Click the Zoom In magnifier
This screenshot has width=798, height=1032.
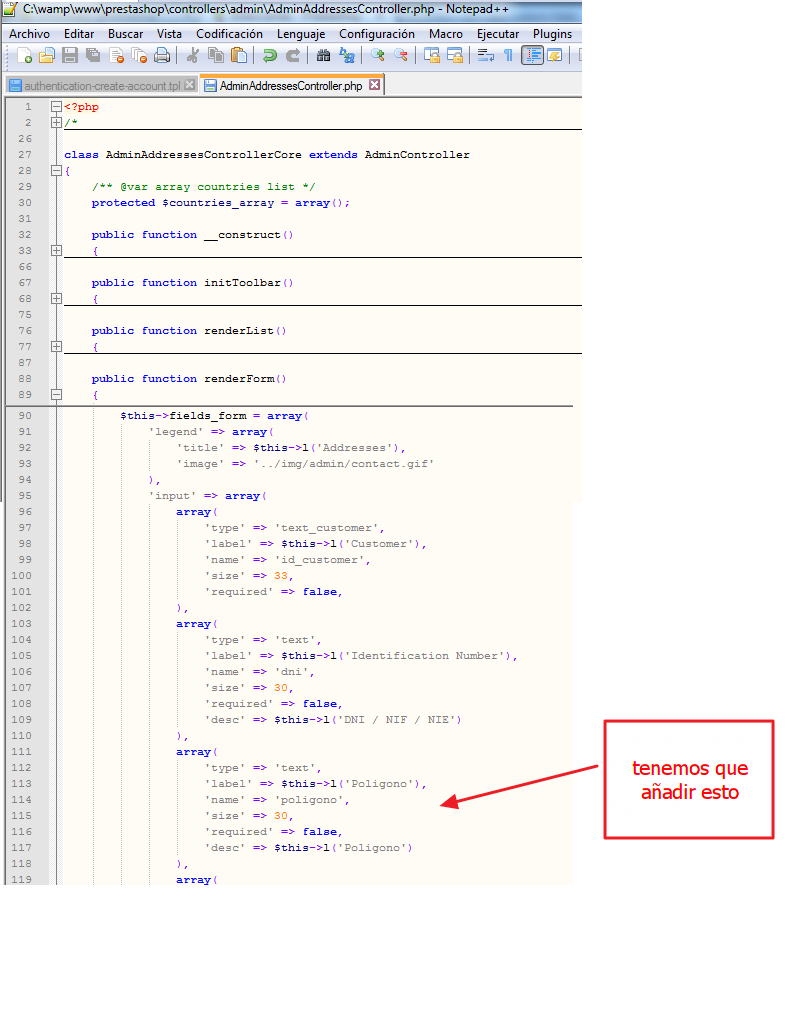coord(377,55)
